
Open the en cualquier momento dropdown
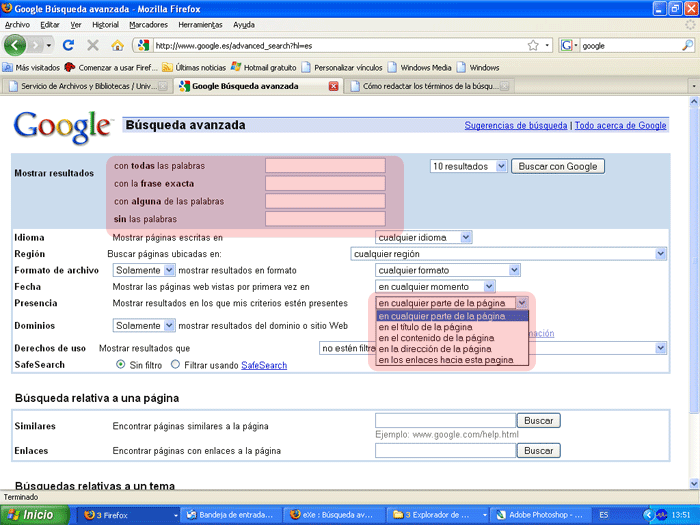435,287
